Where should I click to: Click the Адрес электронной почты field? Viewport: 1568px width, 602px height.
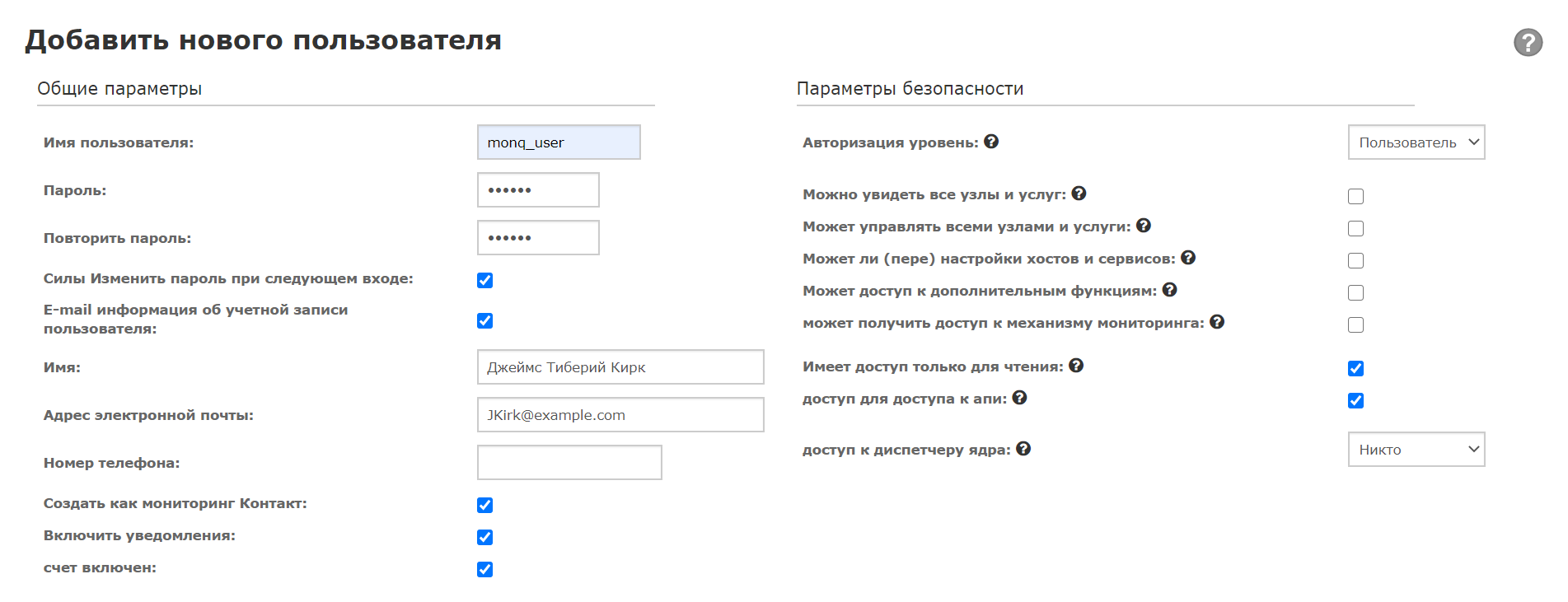(620, 415)
